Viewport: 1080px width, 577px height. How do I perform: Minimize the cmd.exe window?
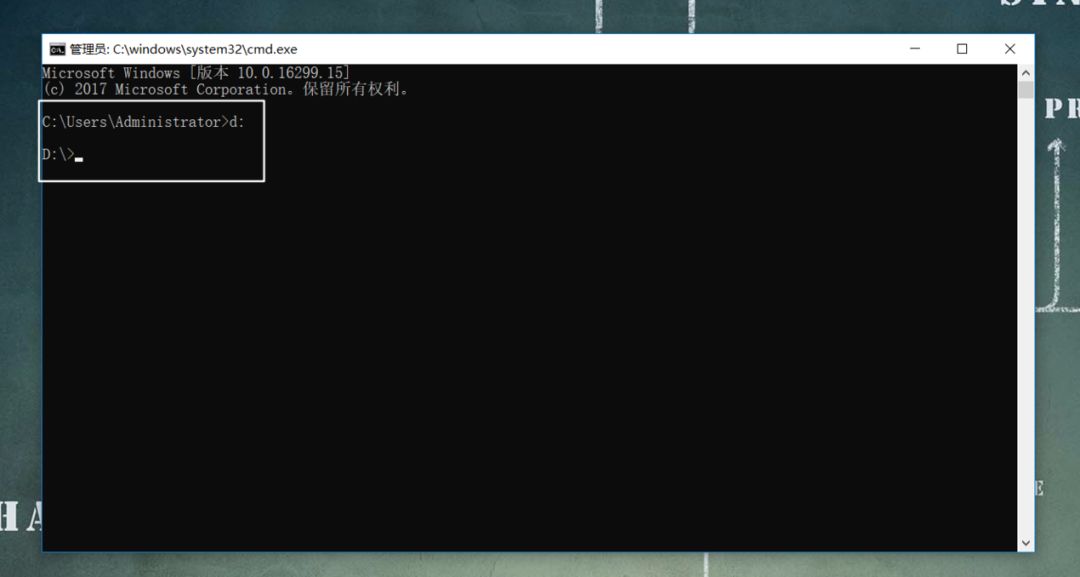(x=915, y=49)
